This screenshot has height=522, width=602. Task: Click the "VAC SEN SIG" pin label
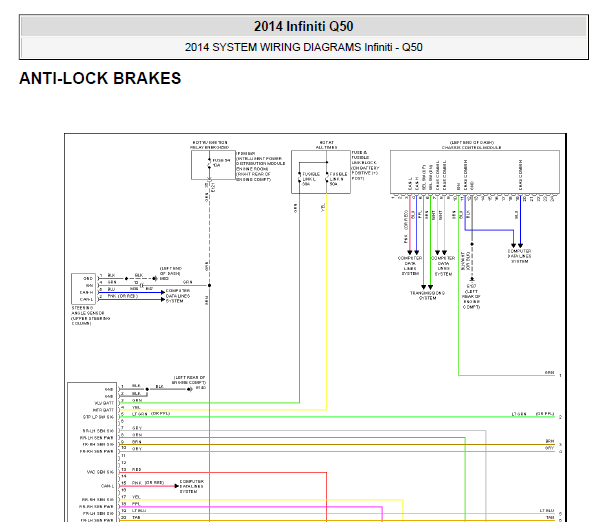point(100,472)
